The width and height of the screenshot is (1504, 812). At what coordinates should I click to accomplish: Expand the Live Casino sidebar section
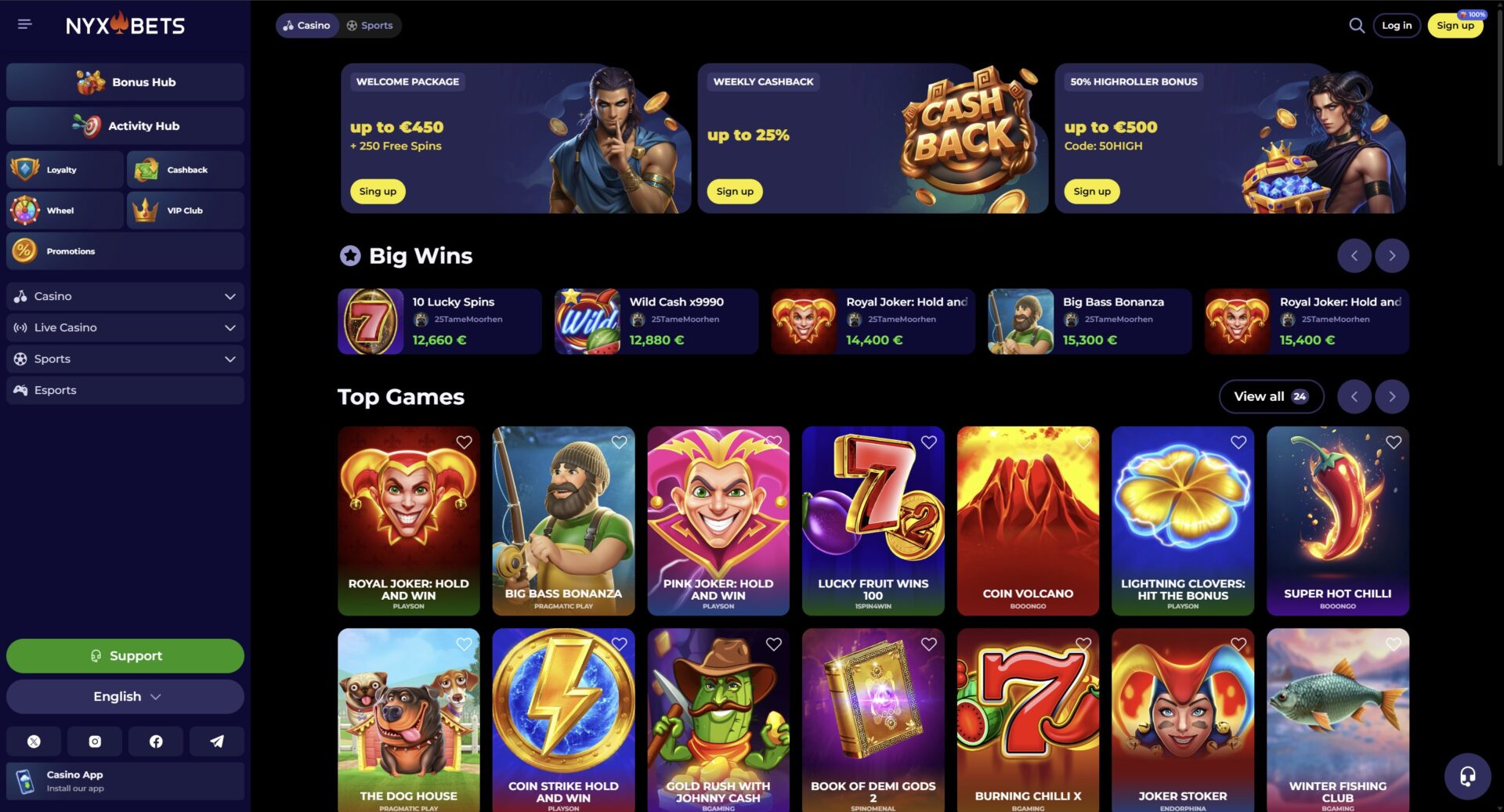pyautogui.click(x=125, y=327)
